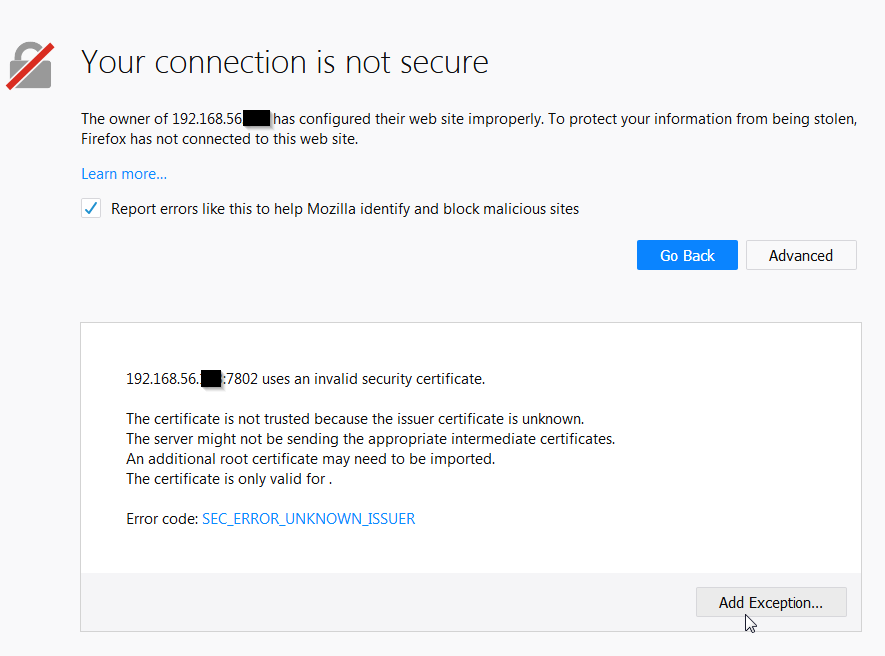Open the SEC_ERROR_UNKNOWN_ISSUER error code link
885x656 pixels.
click(x=308, y=519)
